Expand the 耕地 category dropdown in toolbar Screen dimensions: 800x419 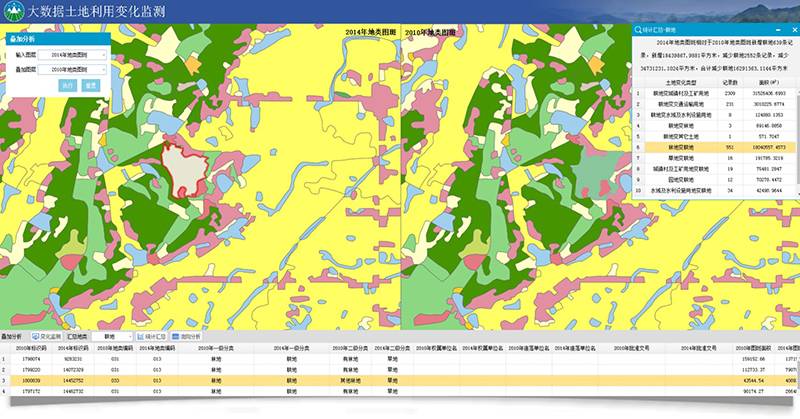pos(115,337)
